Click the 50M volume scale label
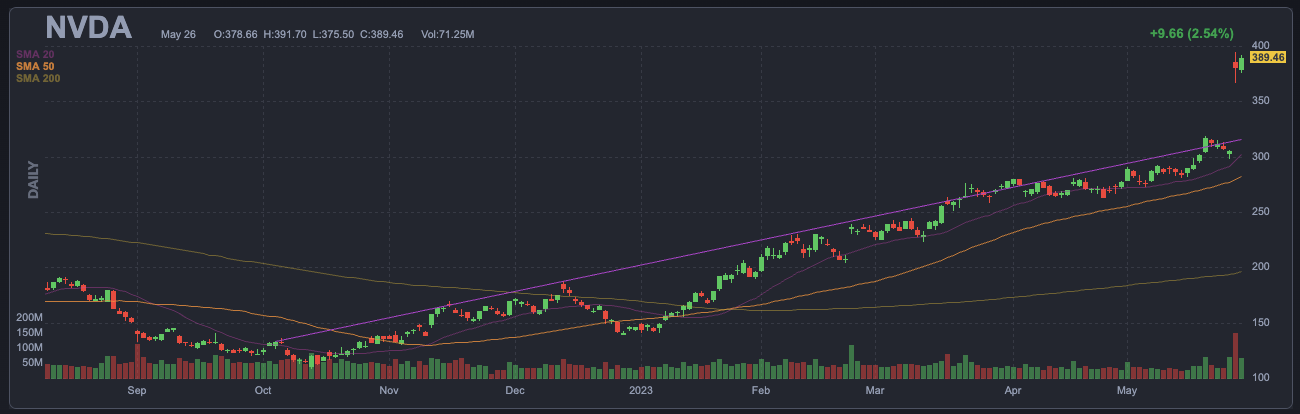 32,362
